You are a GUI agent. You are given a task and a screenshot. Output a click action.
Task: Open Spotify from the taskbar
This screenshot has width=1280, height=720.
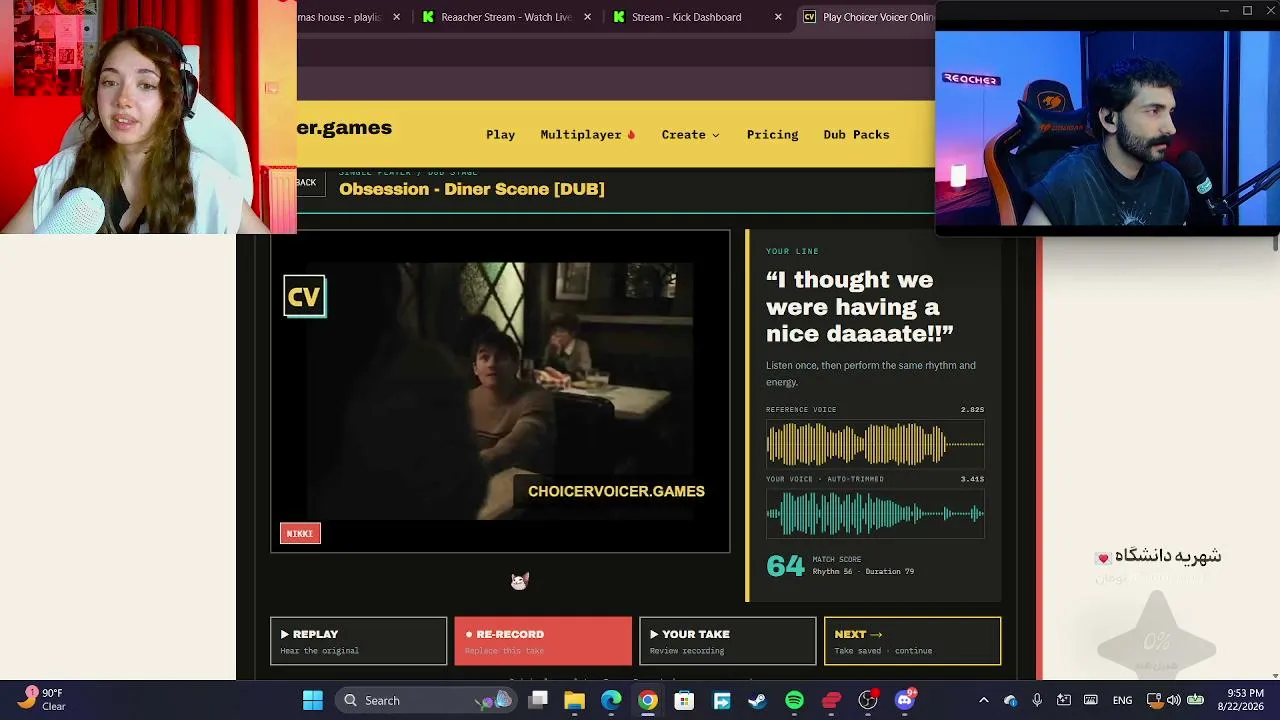click(794, 701)
